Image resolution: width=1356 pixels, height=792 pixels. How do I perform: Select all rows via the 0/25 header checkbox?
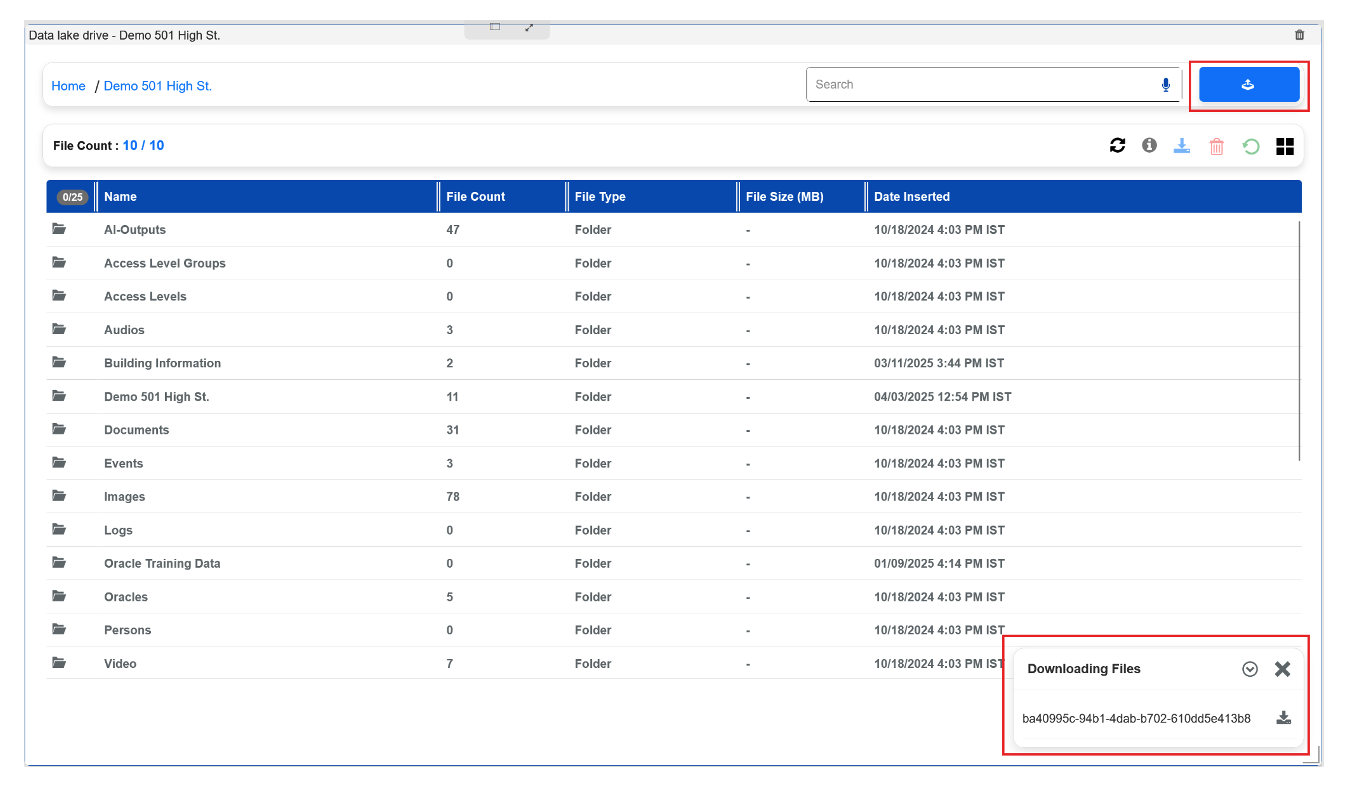pyautogui.click(x=71, y=196)
